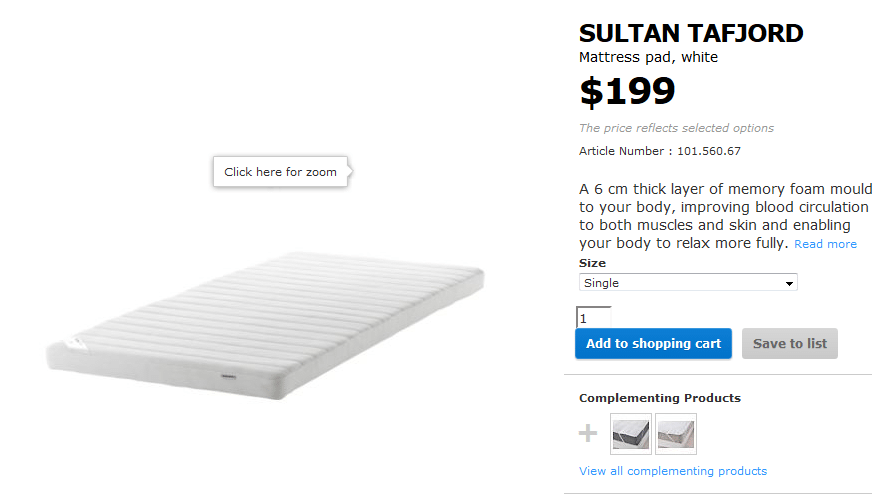View all complementing products link
Viewport: 872px width, 494px height.
[673, 471]
